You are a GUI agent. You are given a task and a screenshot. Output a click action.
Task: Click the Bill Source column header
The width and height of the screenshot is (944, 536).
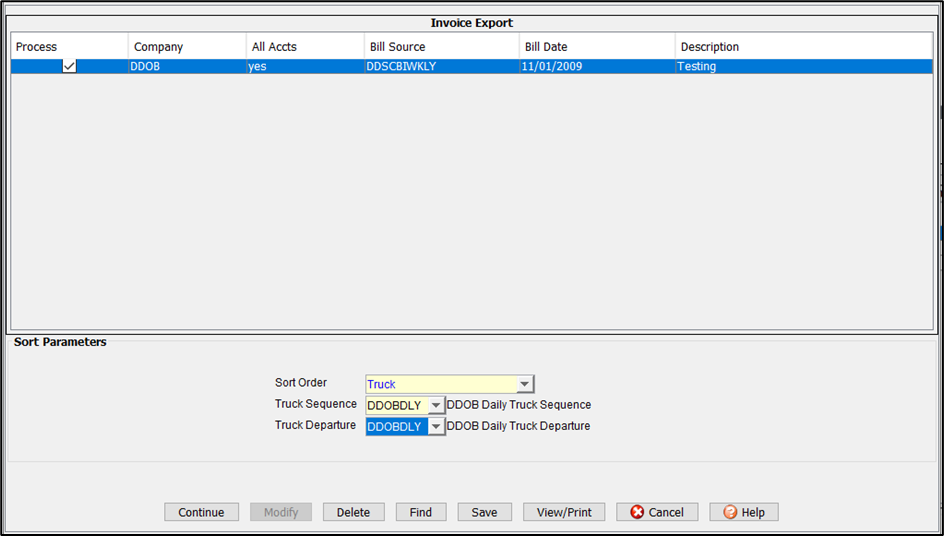pyautogui.click(x=440, y=47)
